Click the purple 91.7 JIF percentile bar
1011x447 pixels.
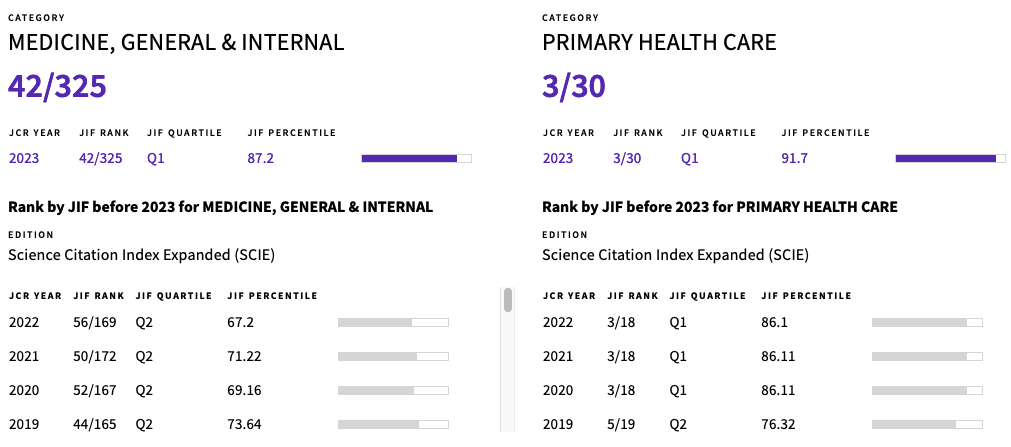tap(950, 158)
